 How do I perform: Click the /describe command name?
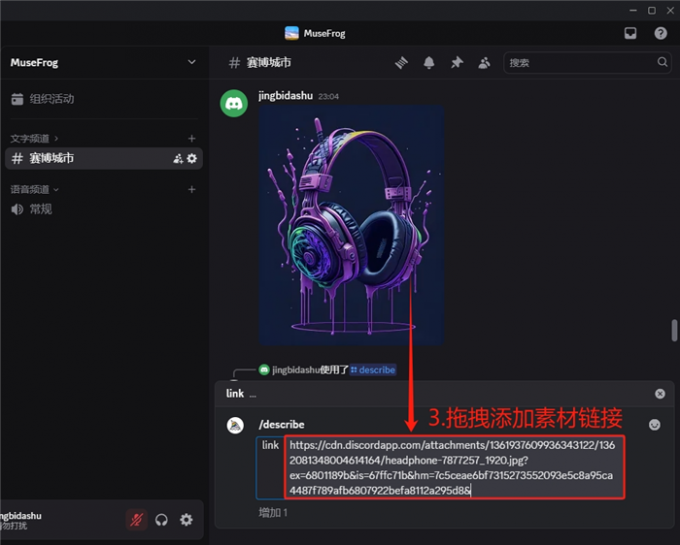tap(281, 424)
